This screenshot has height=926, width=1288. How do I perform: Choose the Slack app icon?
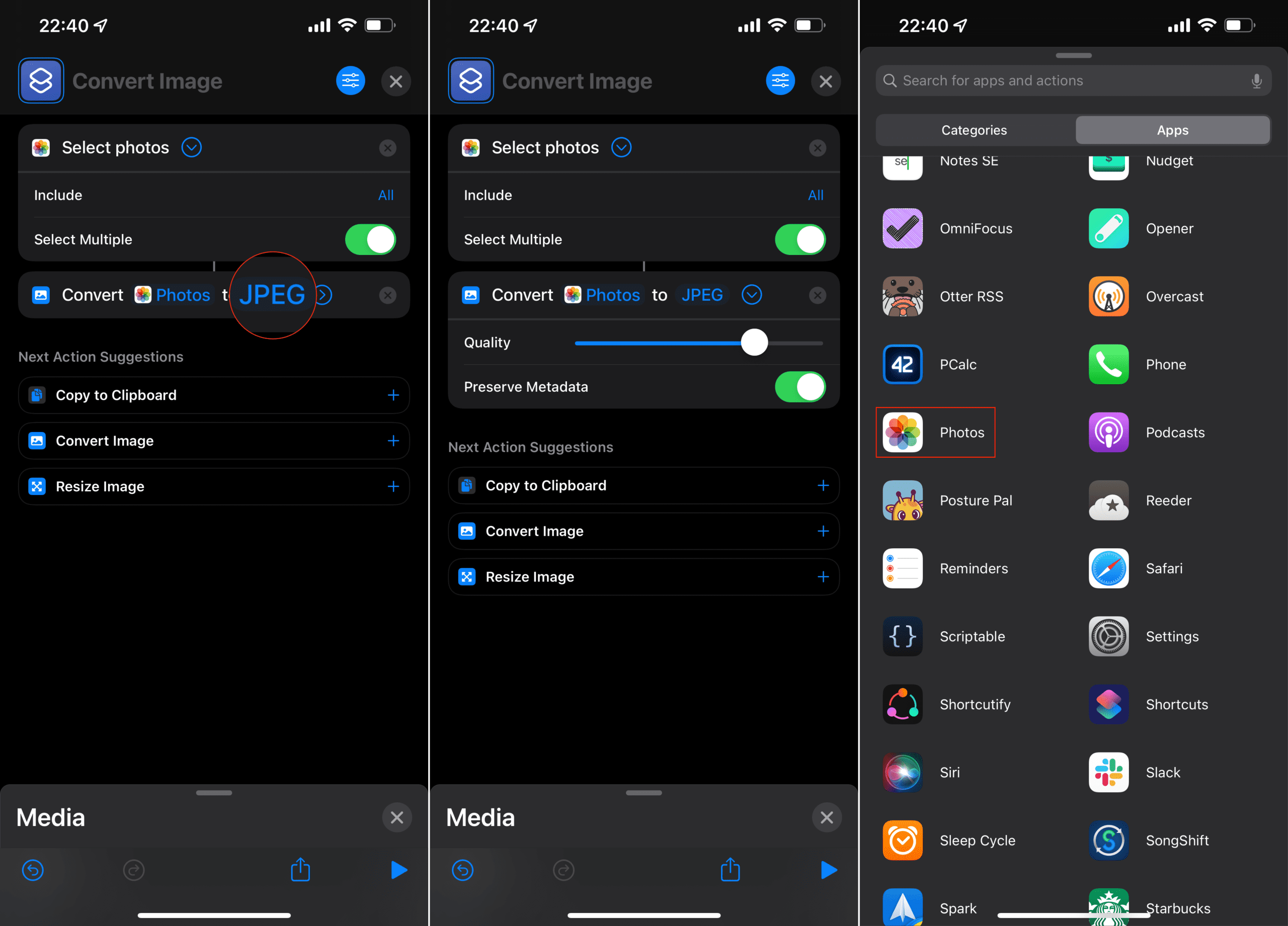(1108, 772)
